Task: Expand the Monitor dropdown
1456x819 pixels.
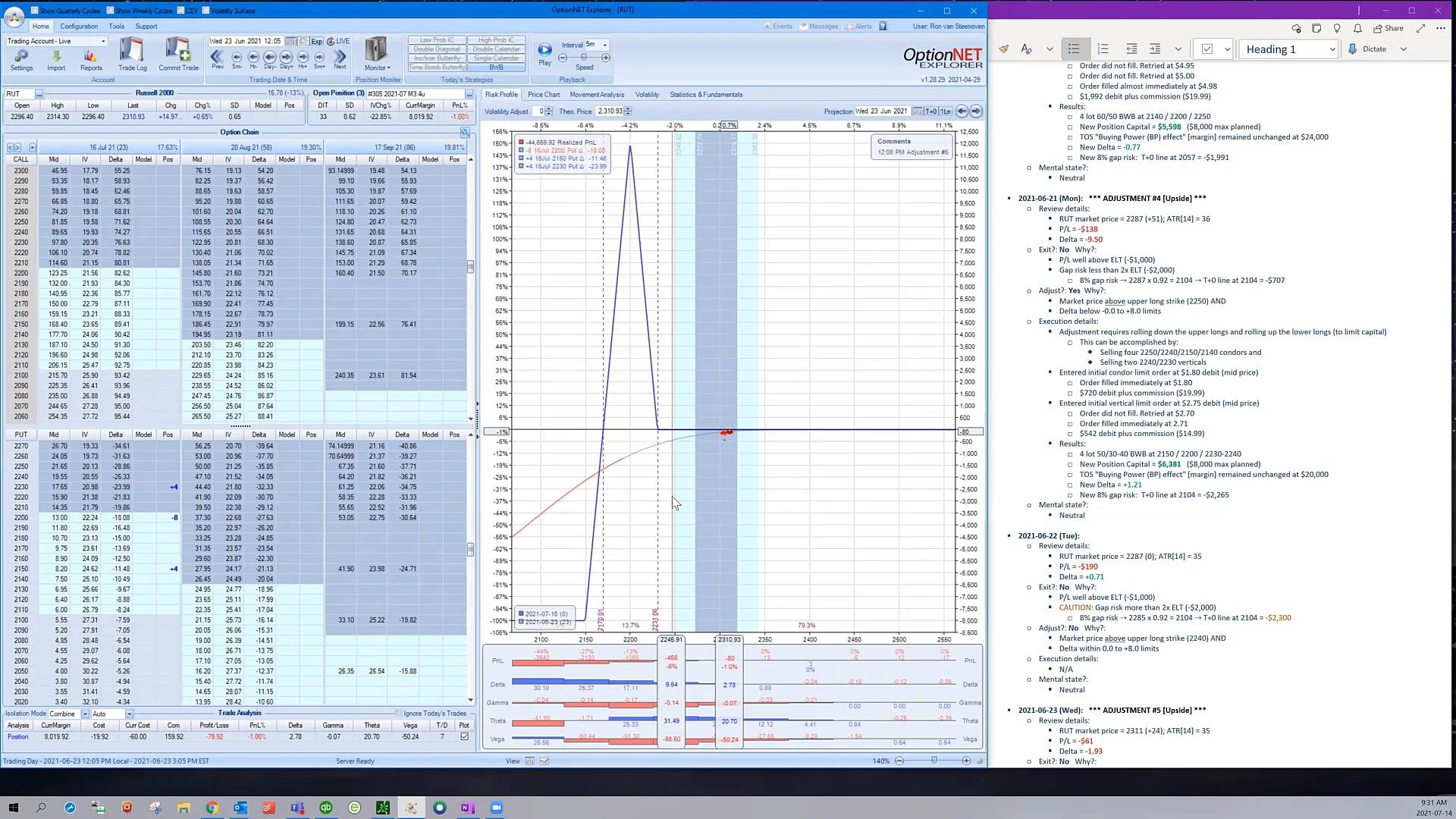Action: point(377,67)
